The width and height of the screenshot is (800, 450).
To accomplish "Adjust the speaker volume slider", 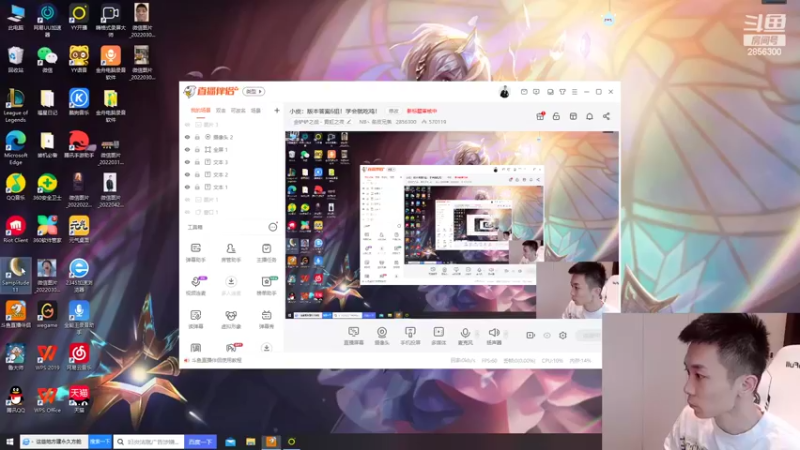I will click(x=506, y=335).
